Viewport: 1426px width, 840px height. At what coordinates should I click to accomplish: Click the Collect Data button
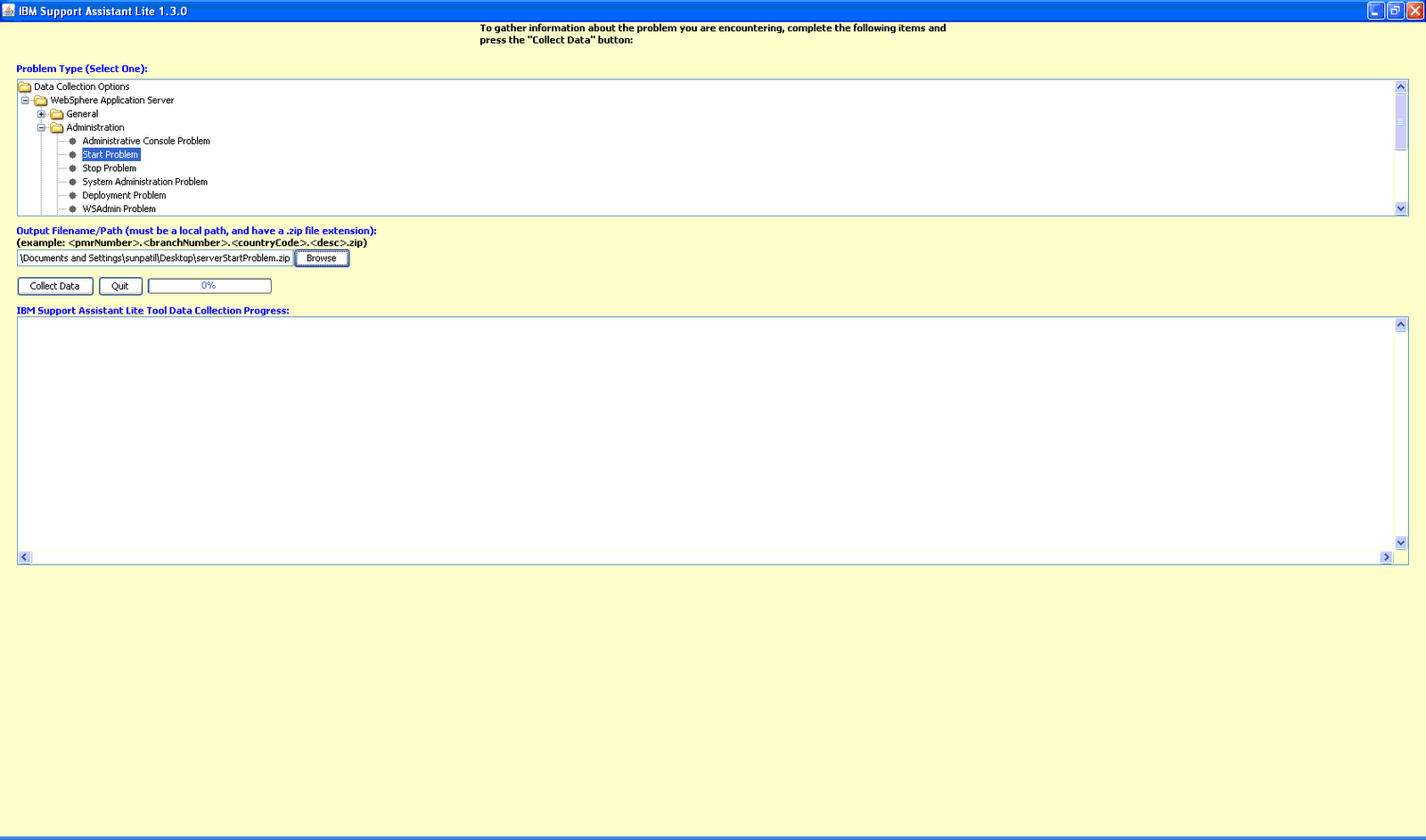coord(55,286)
